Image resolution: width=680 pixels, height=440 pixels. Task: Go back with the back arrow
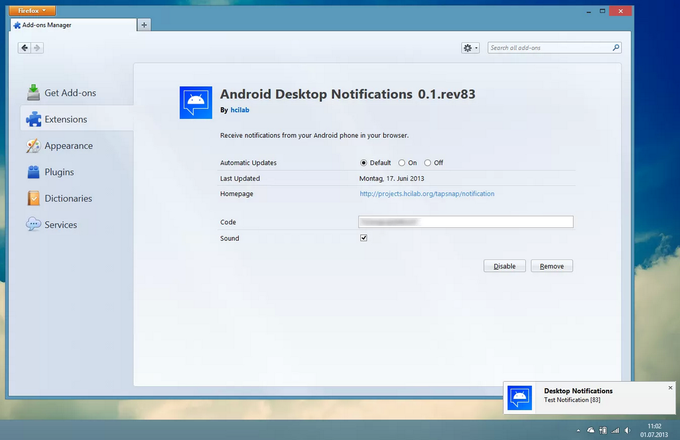click(25, 48)
